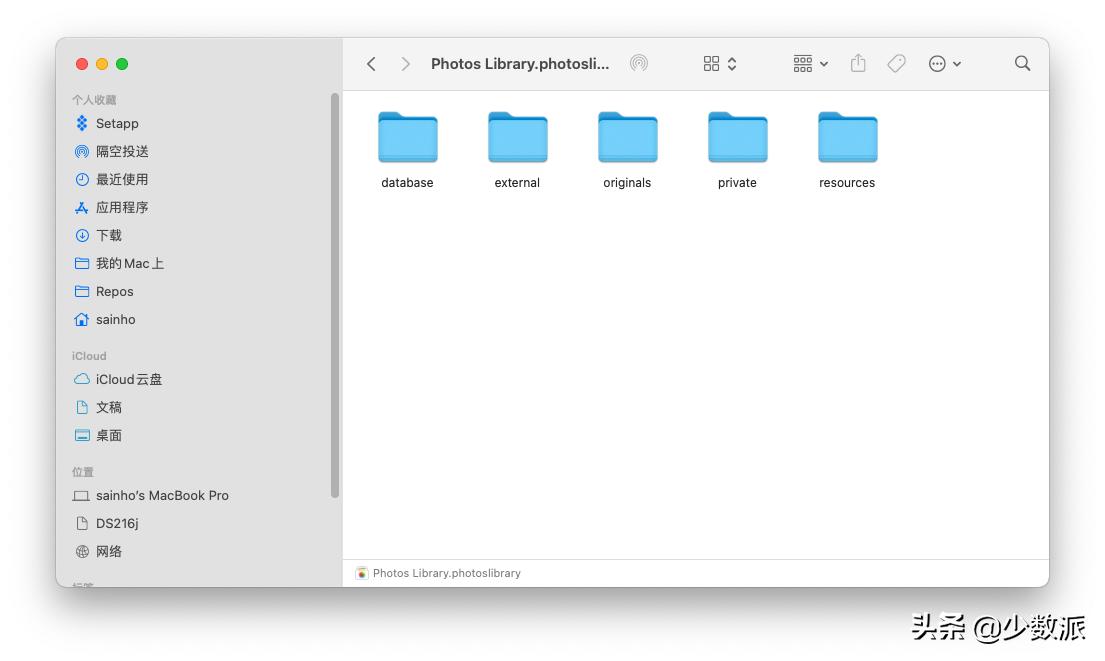1105x661 pixels.
Task: Close the Finder window with red button
Action: coord(82,64)
